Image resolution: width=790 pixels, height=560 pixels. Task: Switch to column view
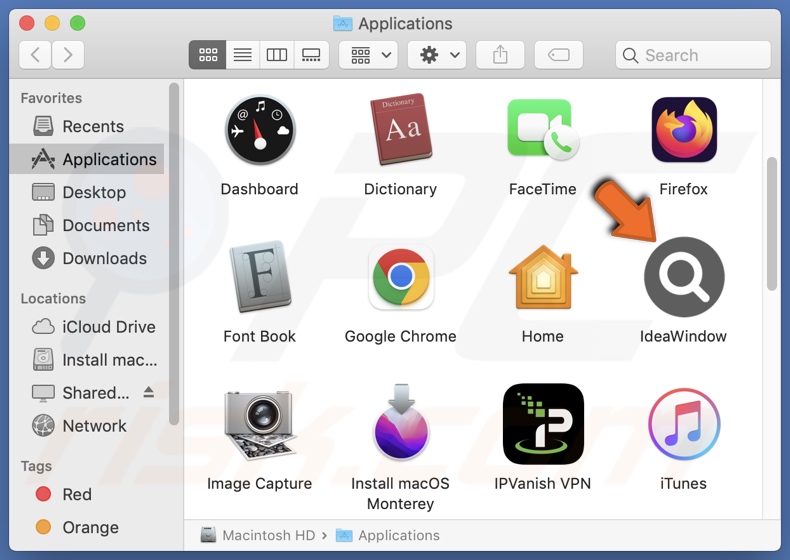277,54
